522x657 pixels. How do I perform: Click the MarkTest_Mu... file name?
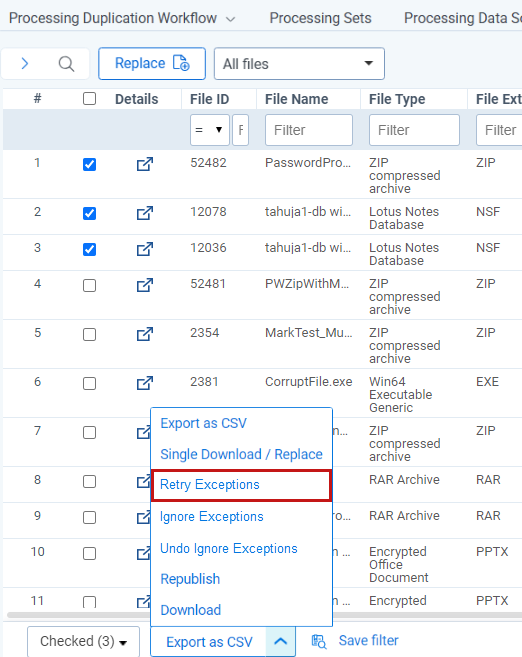pos(309,333)
